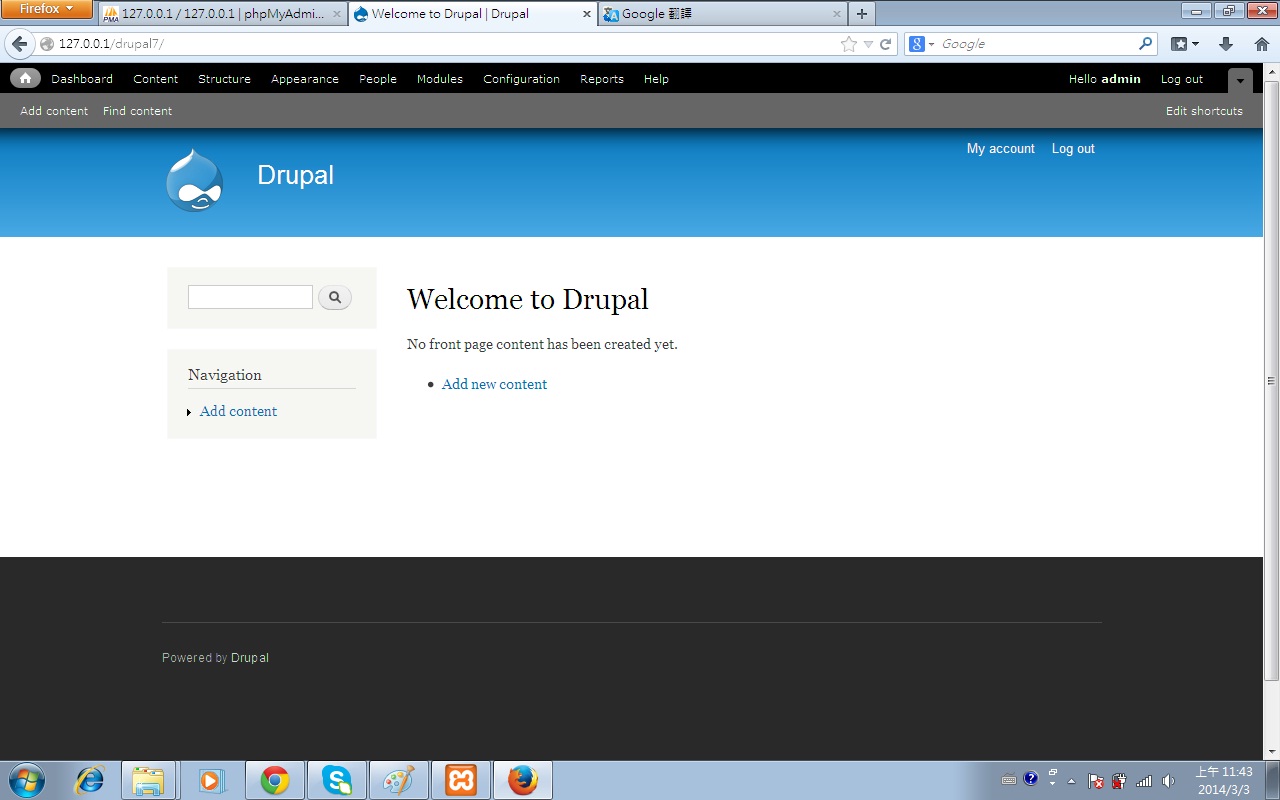Click the Drupal home icon in admin toolbar
Screen dimensions: 1280x800
point(25,78)
